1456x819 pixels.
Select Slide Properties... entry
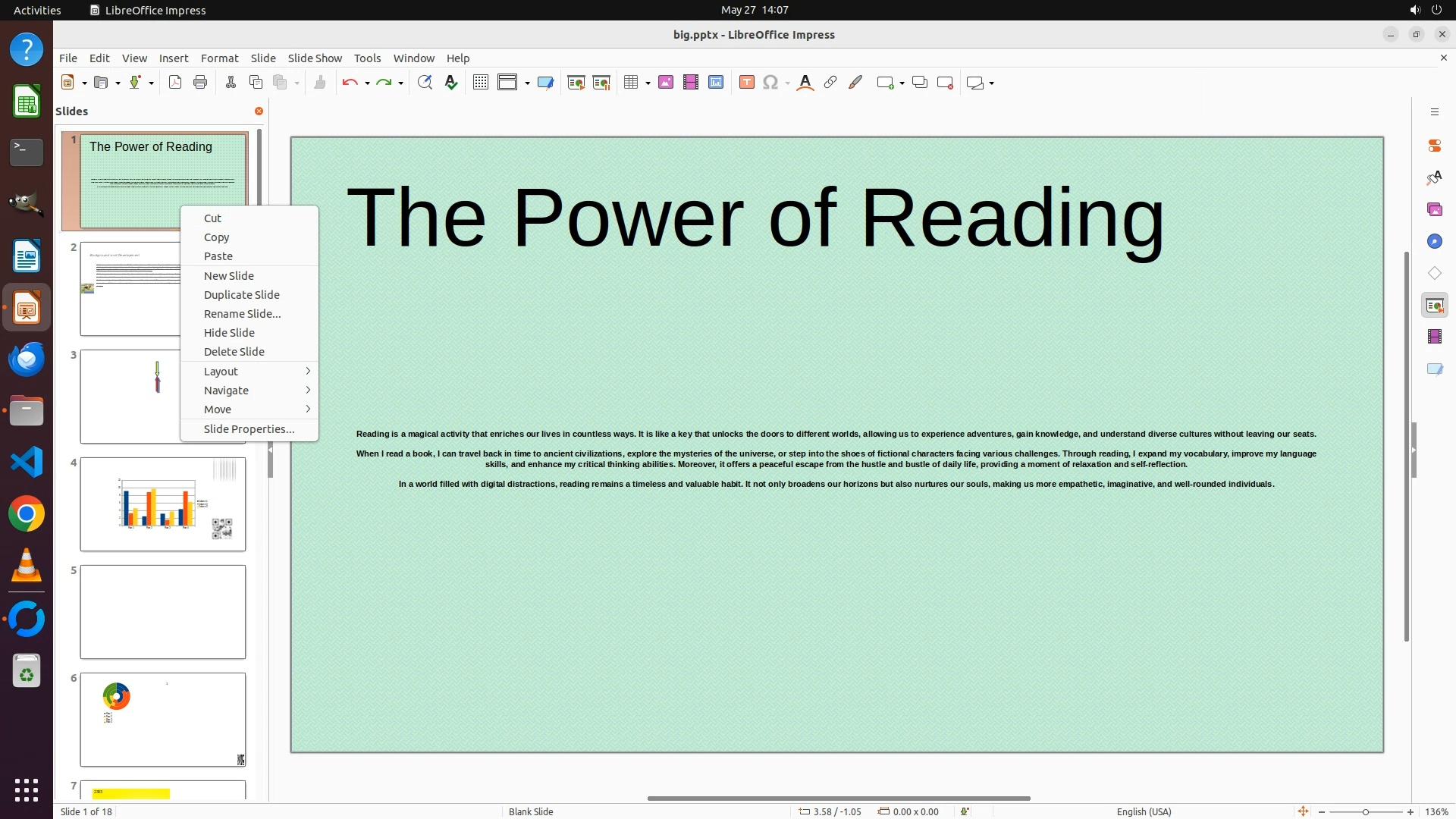coord(249,429)
